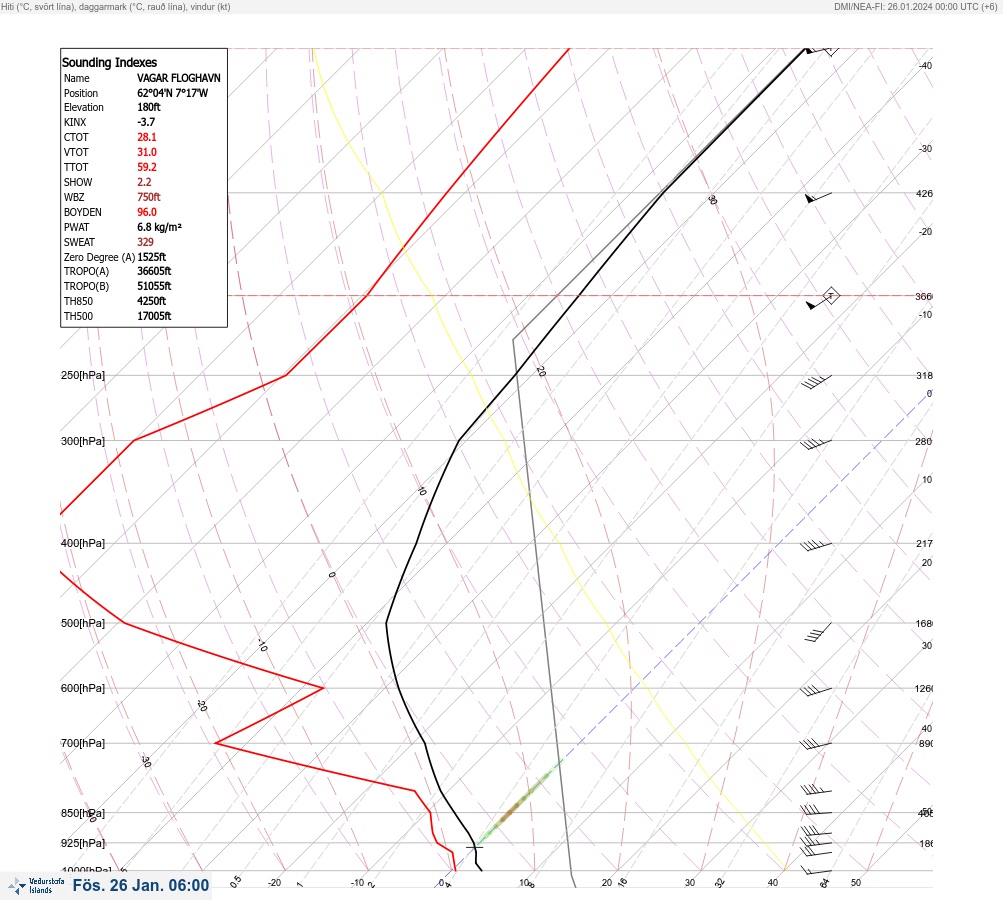Click the wind barb at 250 hPa level

[x=816, y=382]
